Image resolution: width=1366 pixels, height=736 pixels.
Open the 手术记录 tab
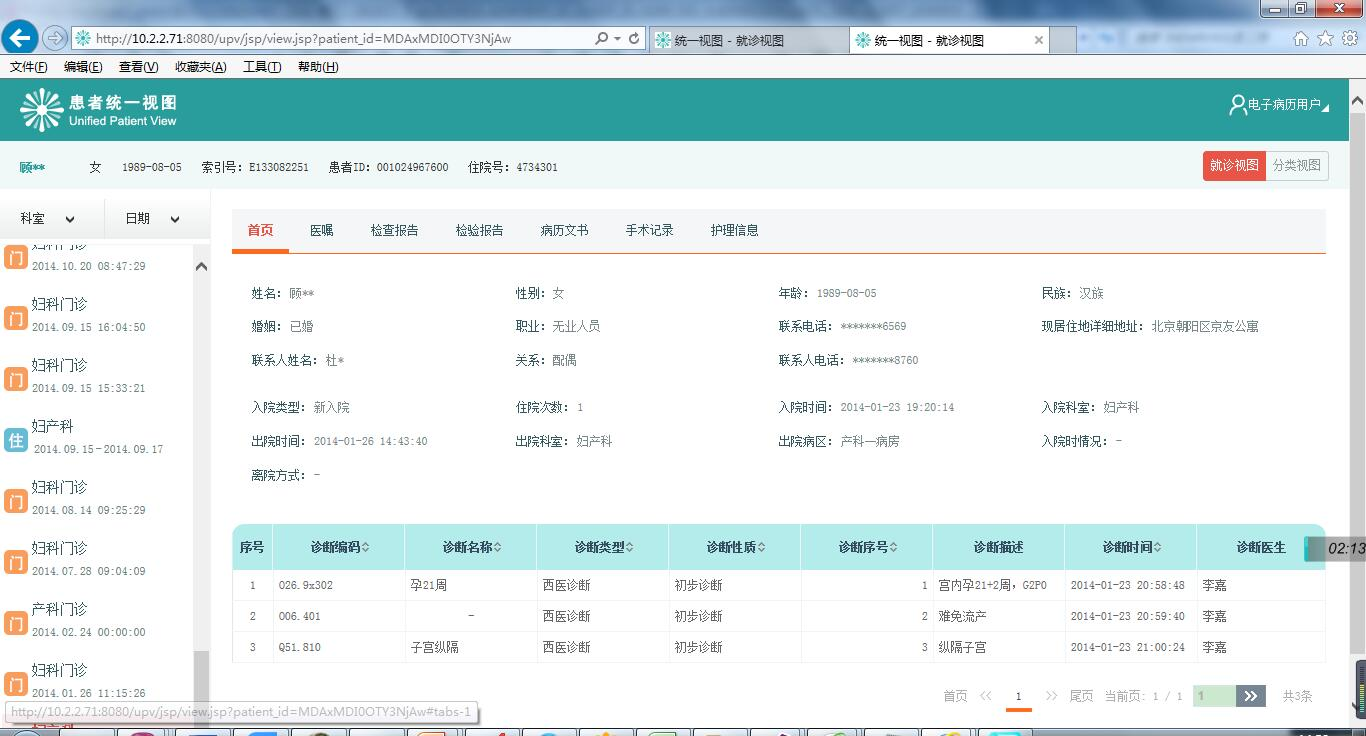coord(649,230)
